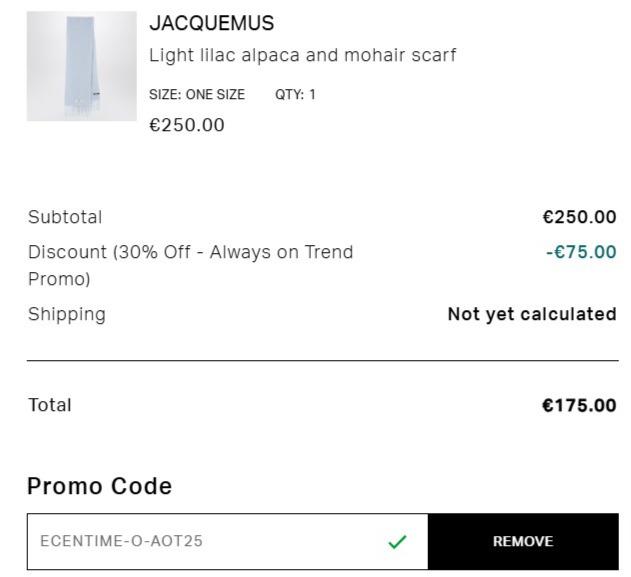Click the bold €250.00 subtotal amount
The height and width of the screenshot is (577, 631).
[579, 217]
